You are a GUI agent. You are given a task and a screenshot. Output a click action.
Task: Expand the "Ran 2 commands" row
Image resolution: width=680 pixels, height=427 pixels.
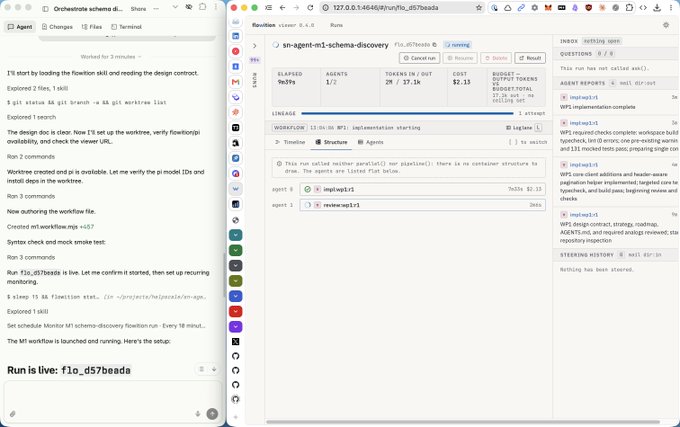pyautogui.click(x=31, y=157)
